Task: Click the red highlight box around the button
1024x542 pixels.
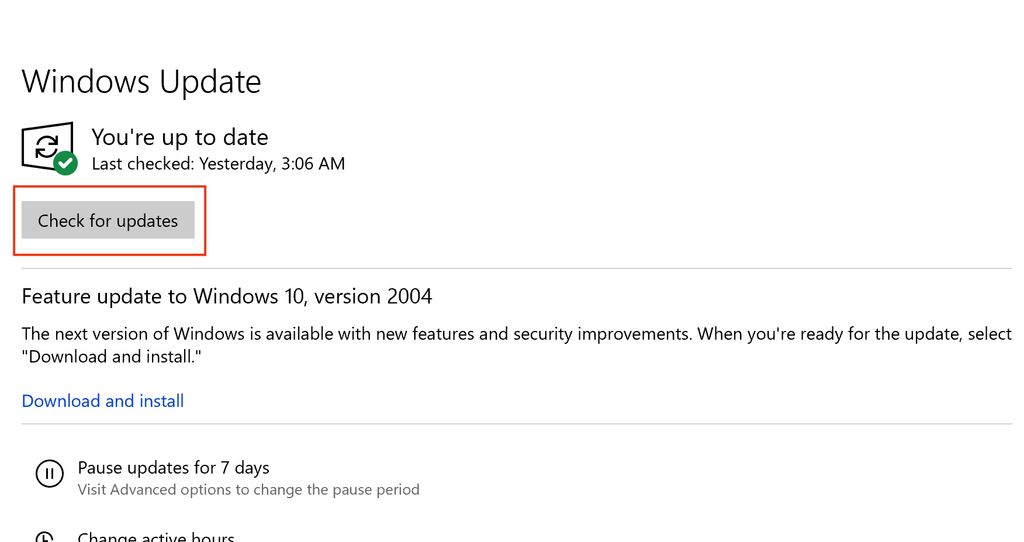Action: (110, 187)
